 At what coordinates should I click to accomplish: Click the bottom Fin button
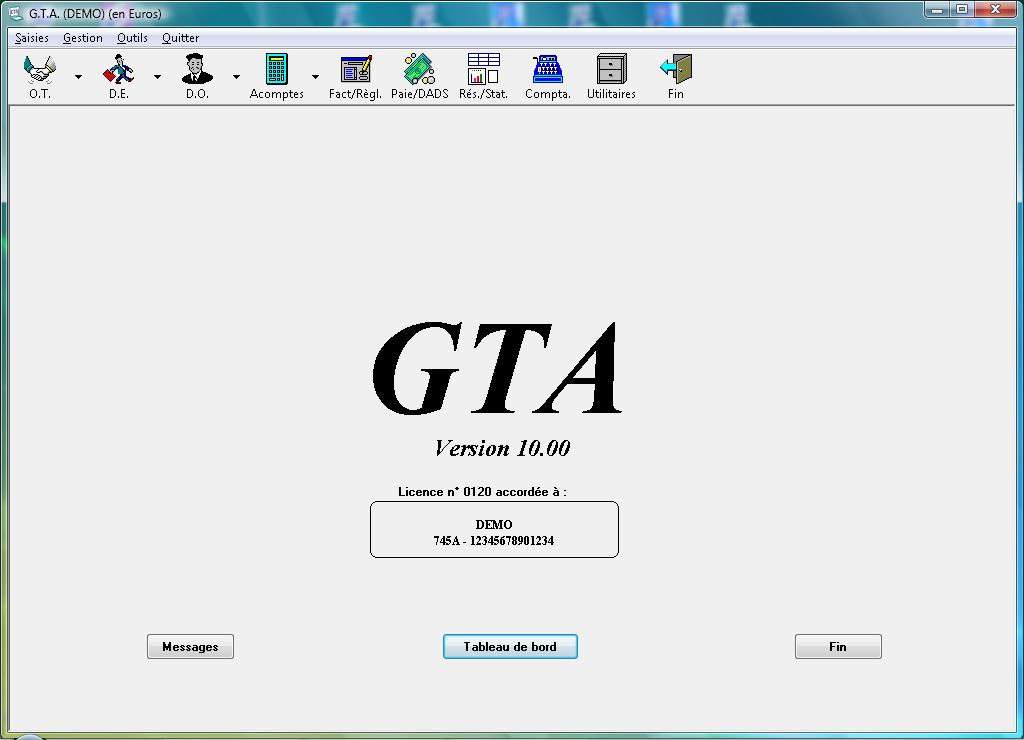point(838,647)
